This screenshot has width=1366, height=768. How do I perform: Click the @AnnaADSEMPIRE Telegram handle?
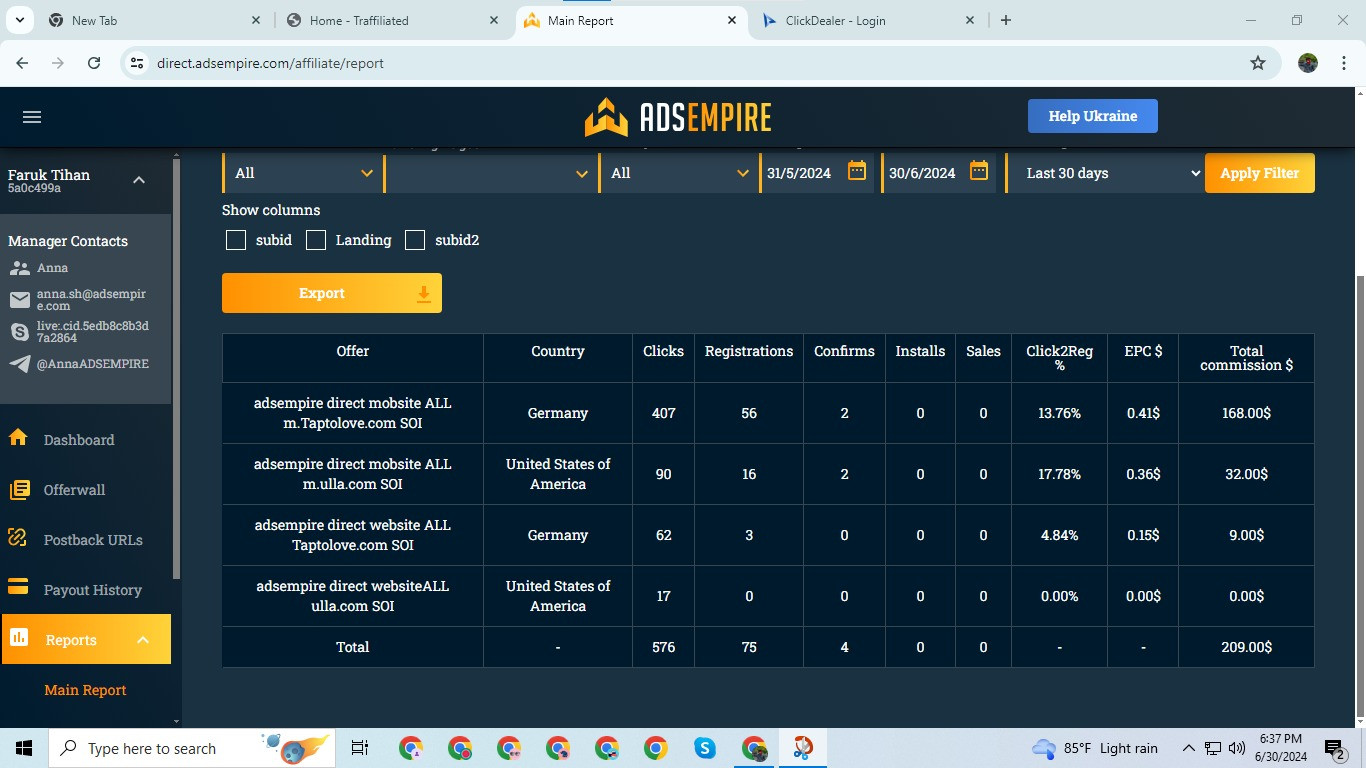tap(92, 364)
